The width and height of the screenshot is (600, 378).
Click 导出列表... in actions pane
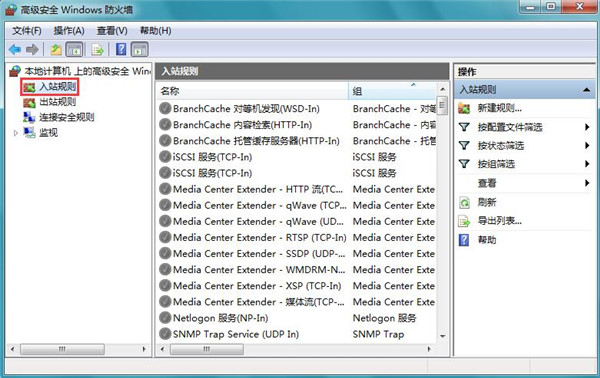point(499,221)
